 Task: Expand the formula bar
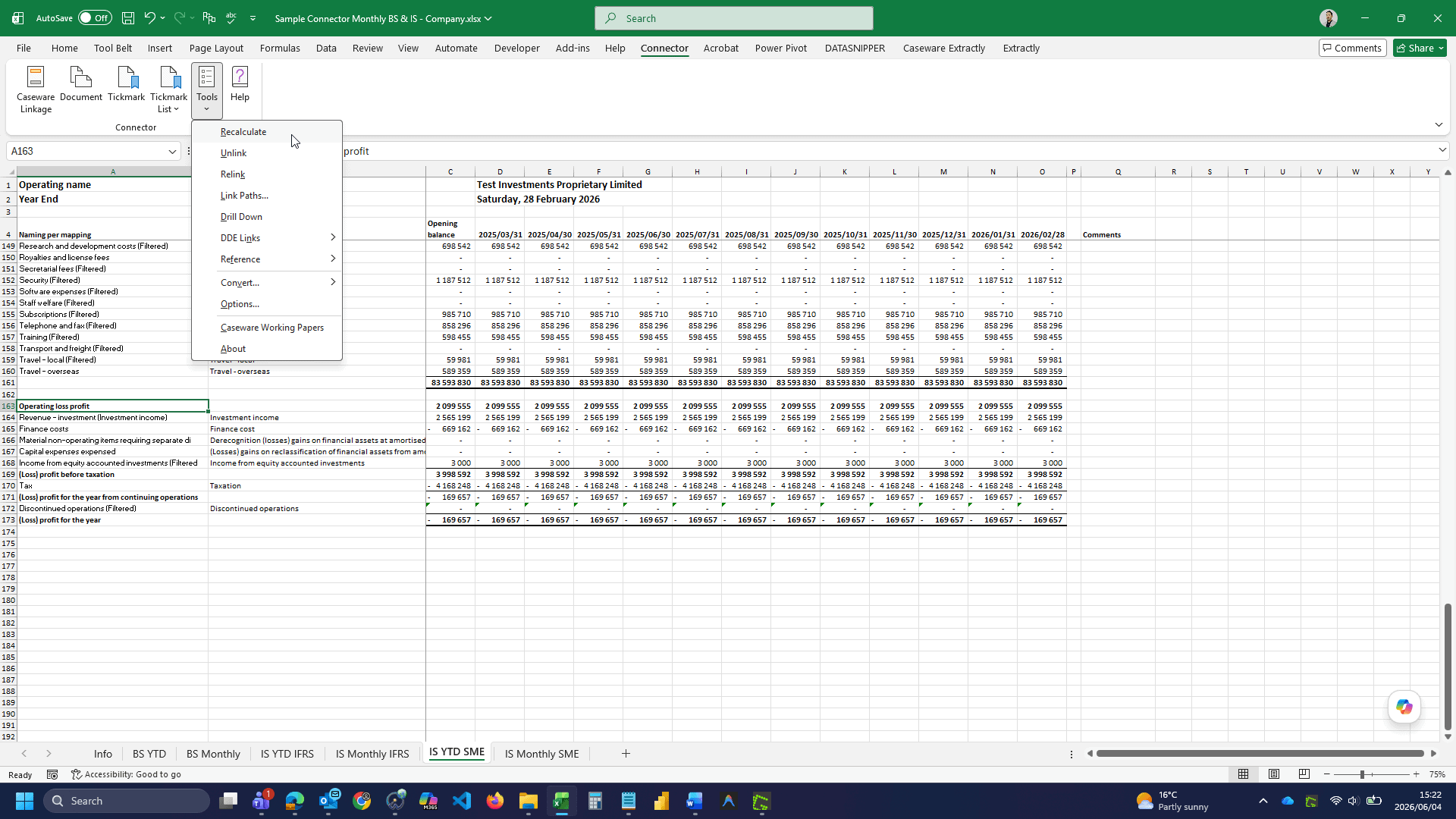click(1442, 150)
